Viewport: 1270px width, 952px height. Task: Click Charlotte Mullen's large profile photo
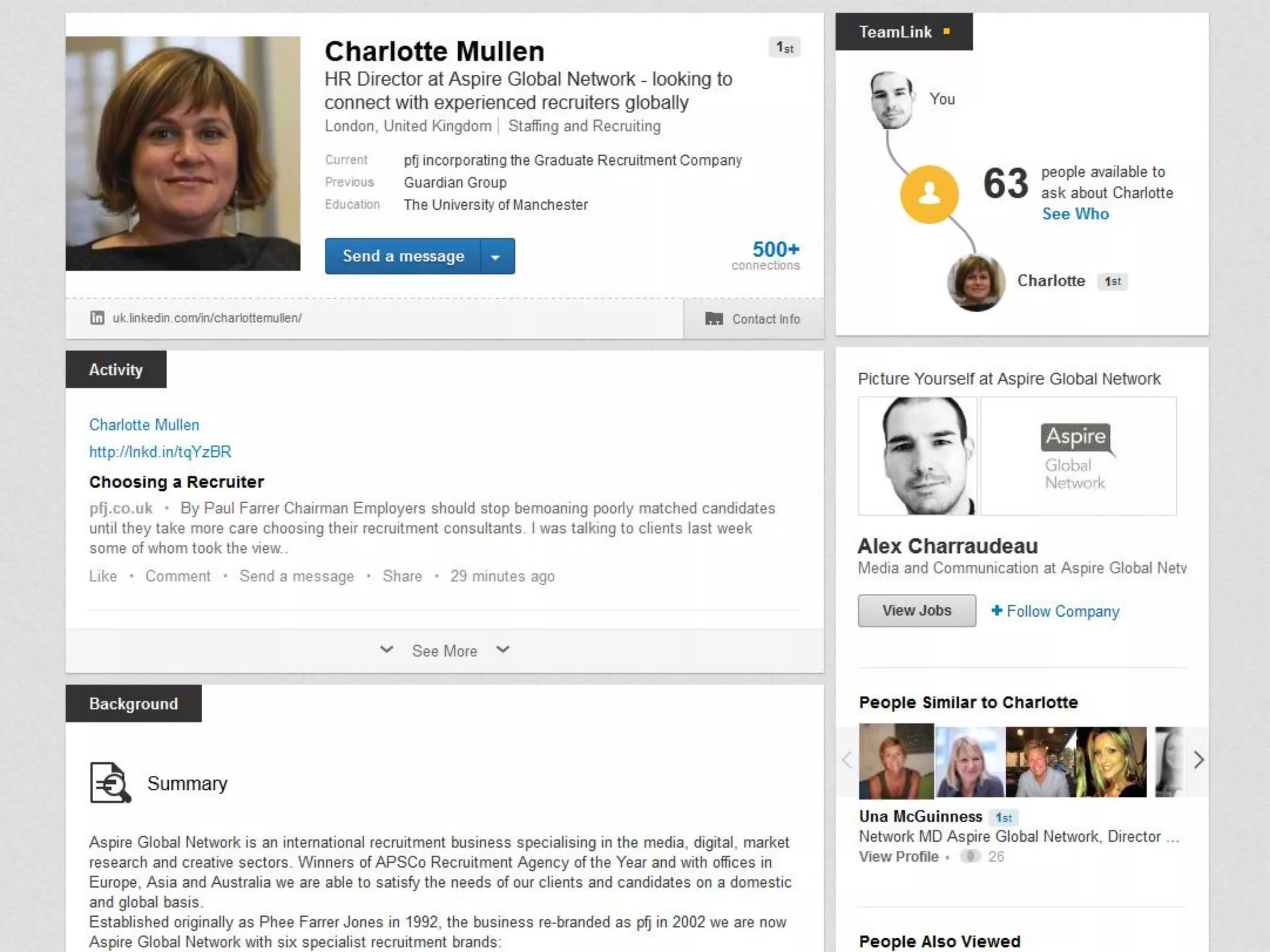pos(183,153)
